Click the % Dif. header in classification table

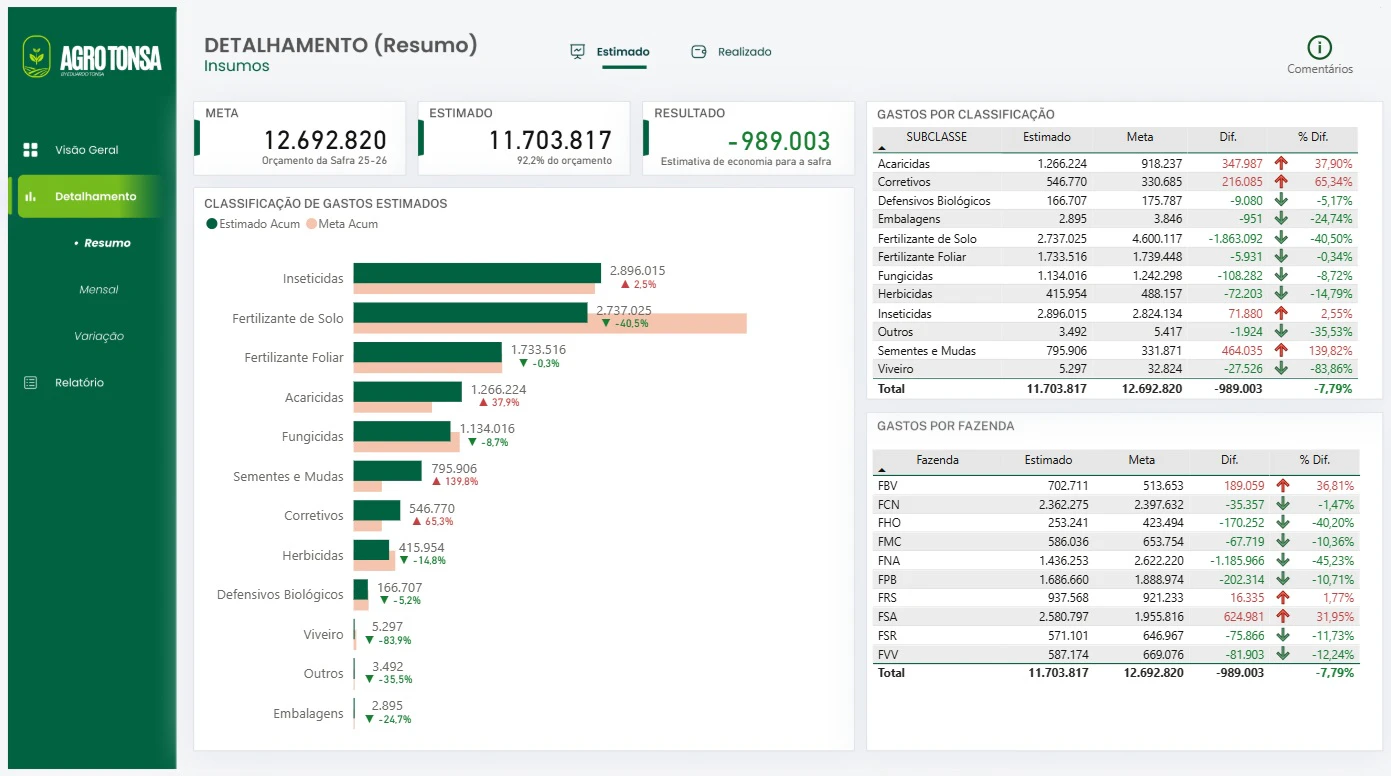click(1313, 137)
